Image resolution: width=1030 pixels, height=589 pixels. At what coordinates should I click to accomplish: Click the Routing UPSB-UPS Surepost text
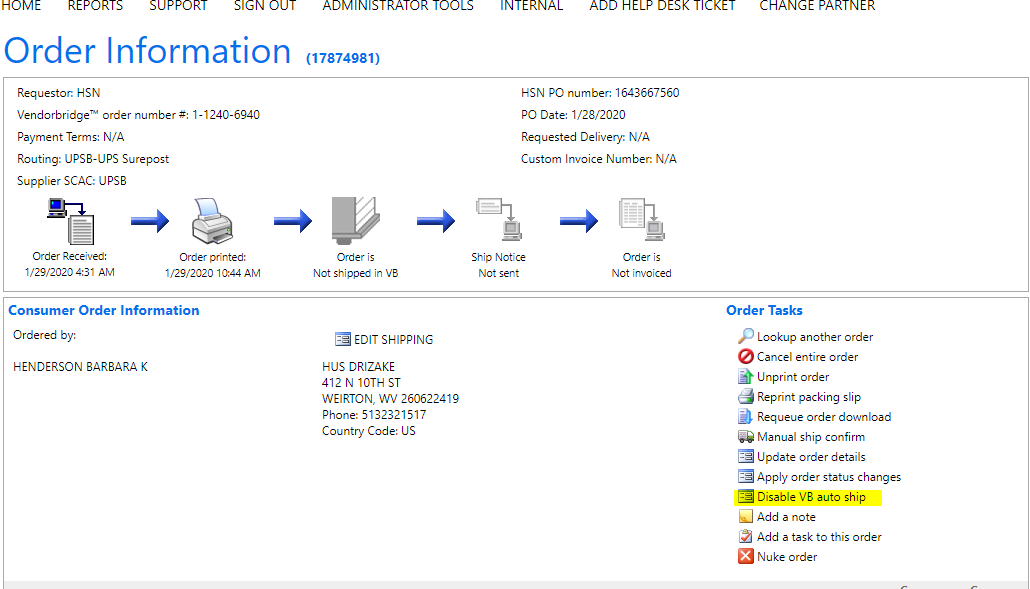[93, 159]
